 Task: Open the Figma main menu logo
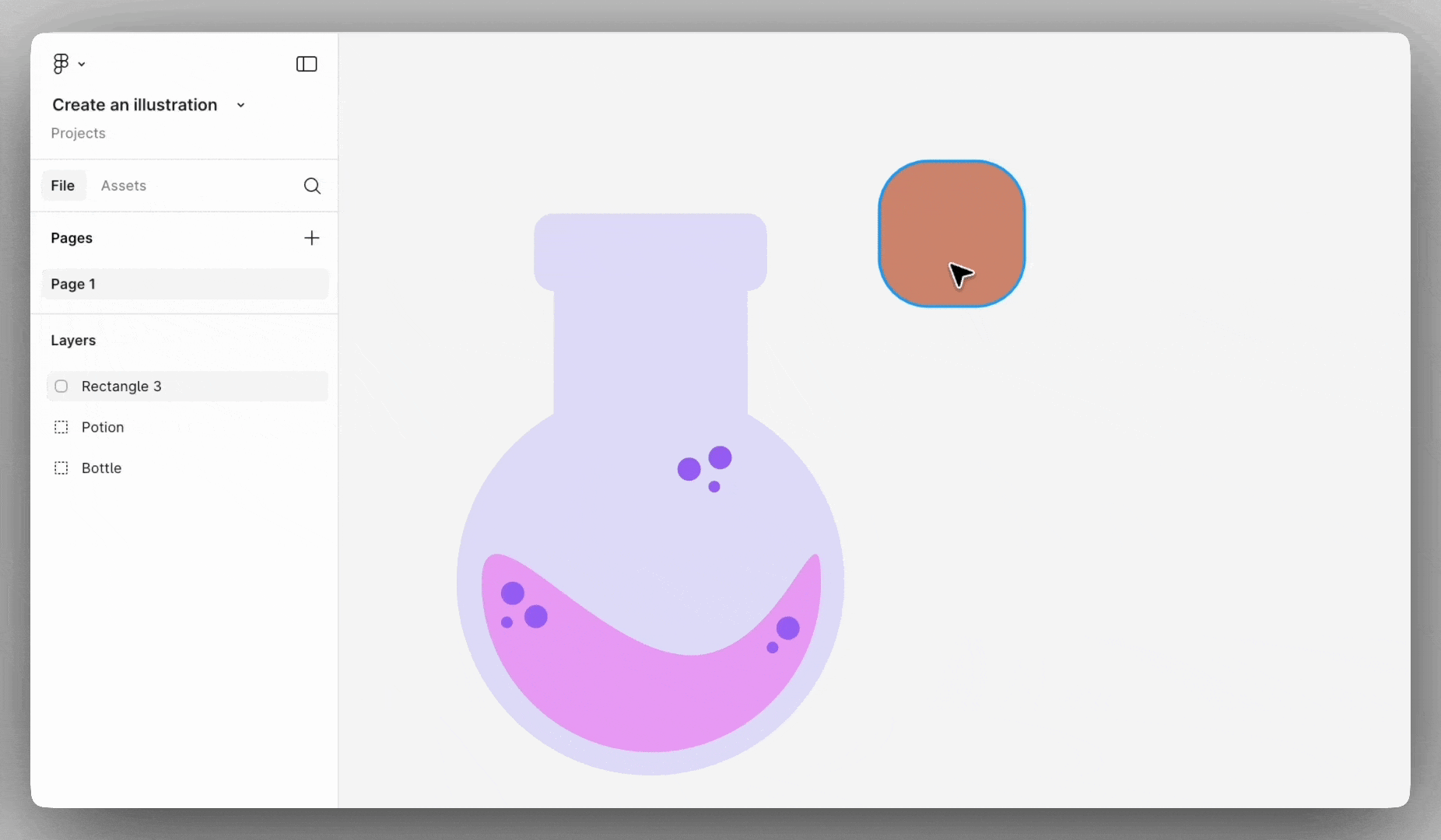(x=61, y=64)
